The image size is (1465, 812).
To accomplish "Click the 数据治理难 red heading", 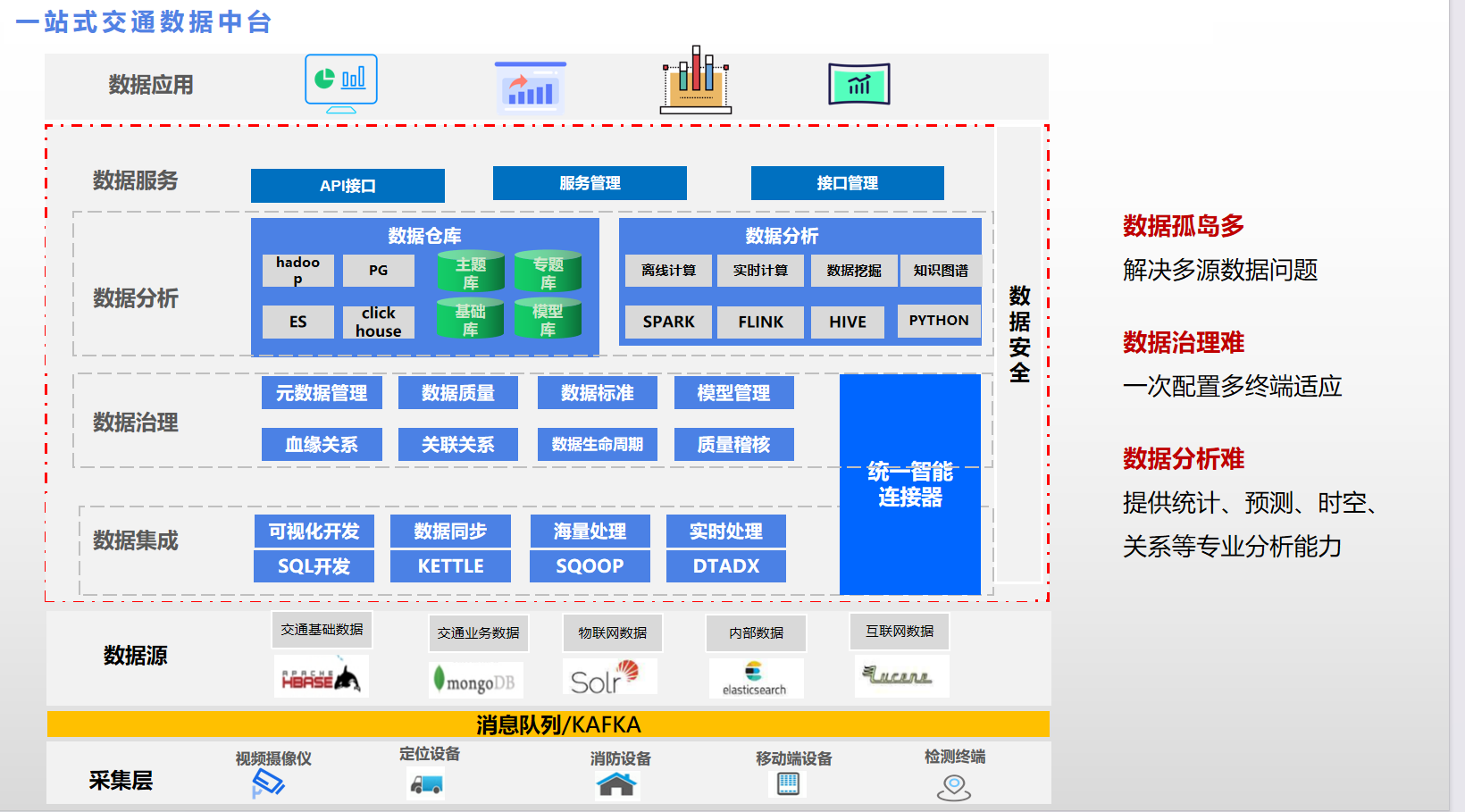I will pos(1184,342).
